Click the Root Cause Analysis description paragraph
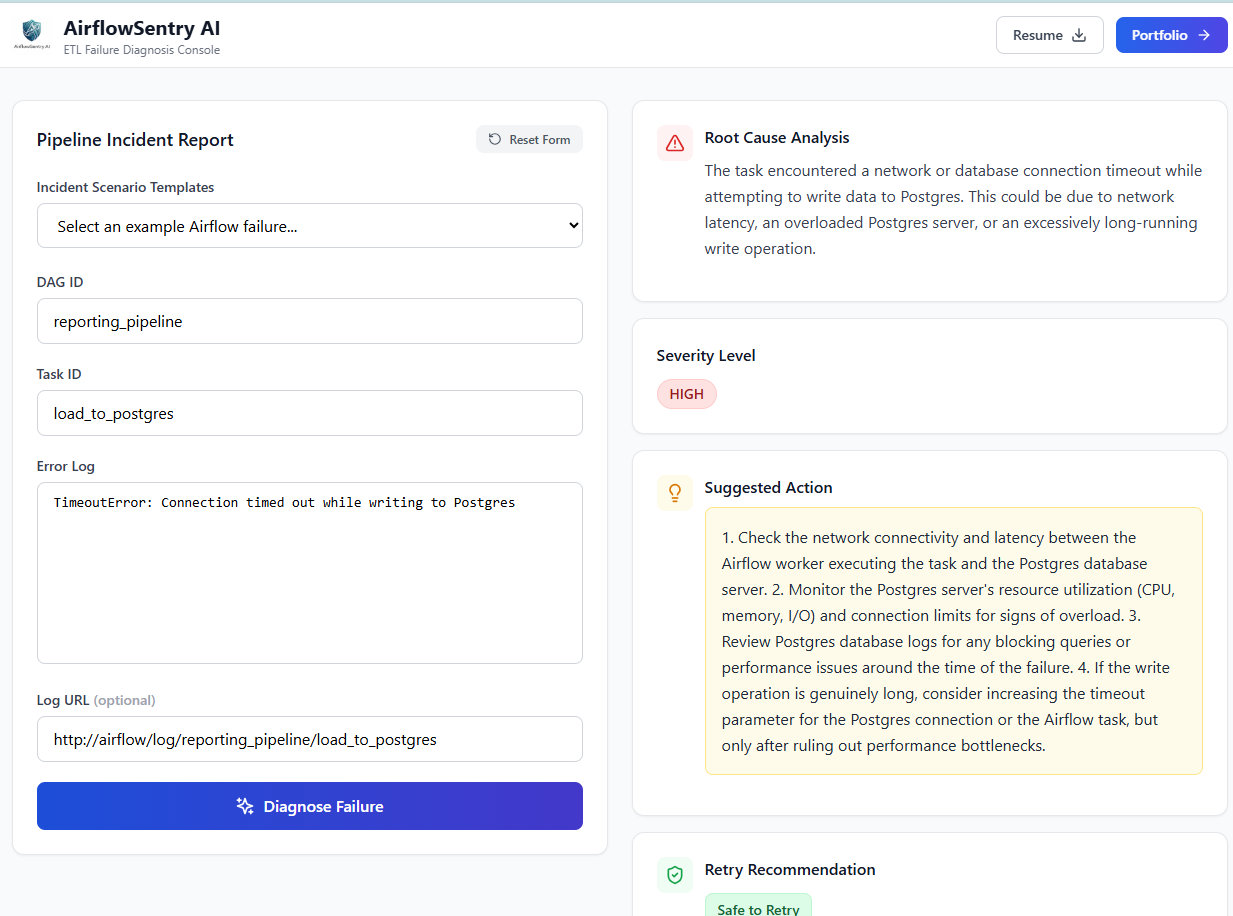Screen dimensions: 1233x916 954,210
